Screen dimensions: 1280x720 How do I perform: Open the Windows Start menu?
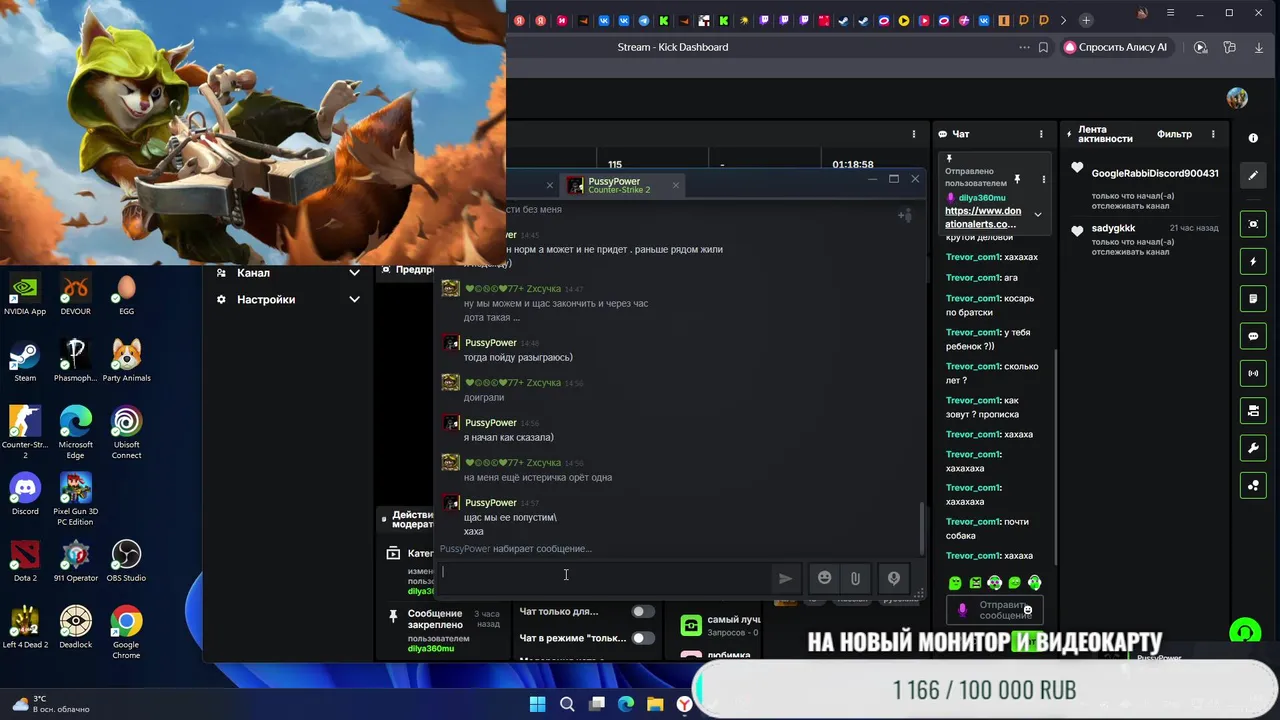coord(537,704)
